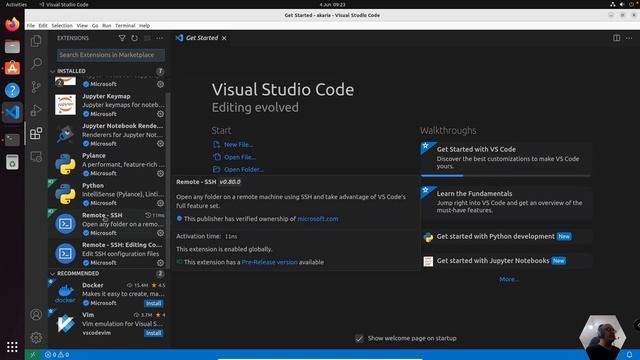Collapse the Recommended extensions section
Screen dimensions: 640x360
pos(107,273)
